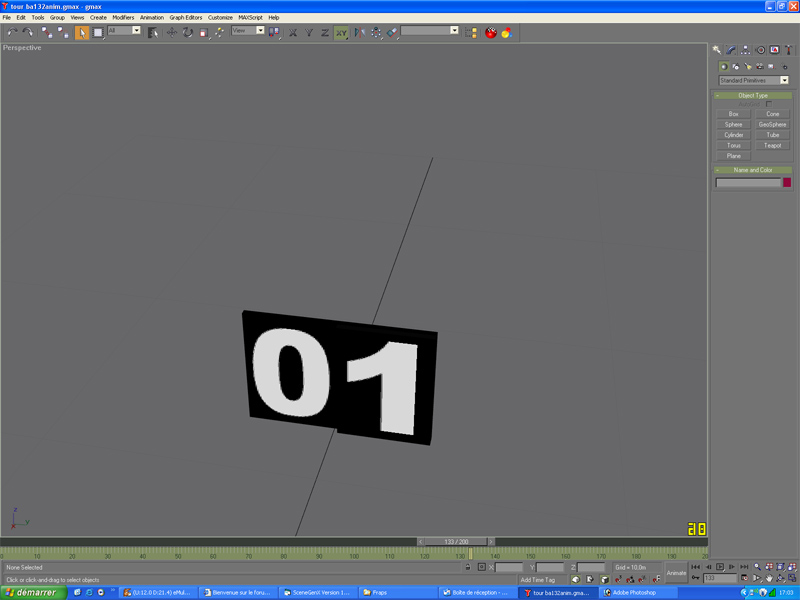Open the Modifiers menu
Image resolution: width=800 pixels, height=600 pixels.
point(123,17)
